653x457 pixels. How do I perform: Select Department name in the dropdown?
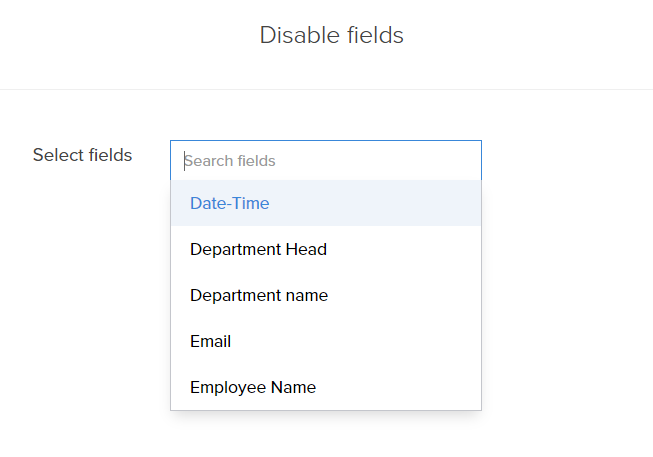tap(259, 295)
